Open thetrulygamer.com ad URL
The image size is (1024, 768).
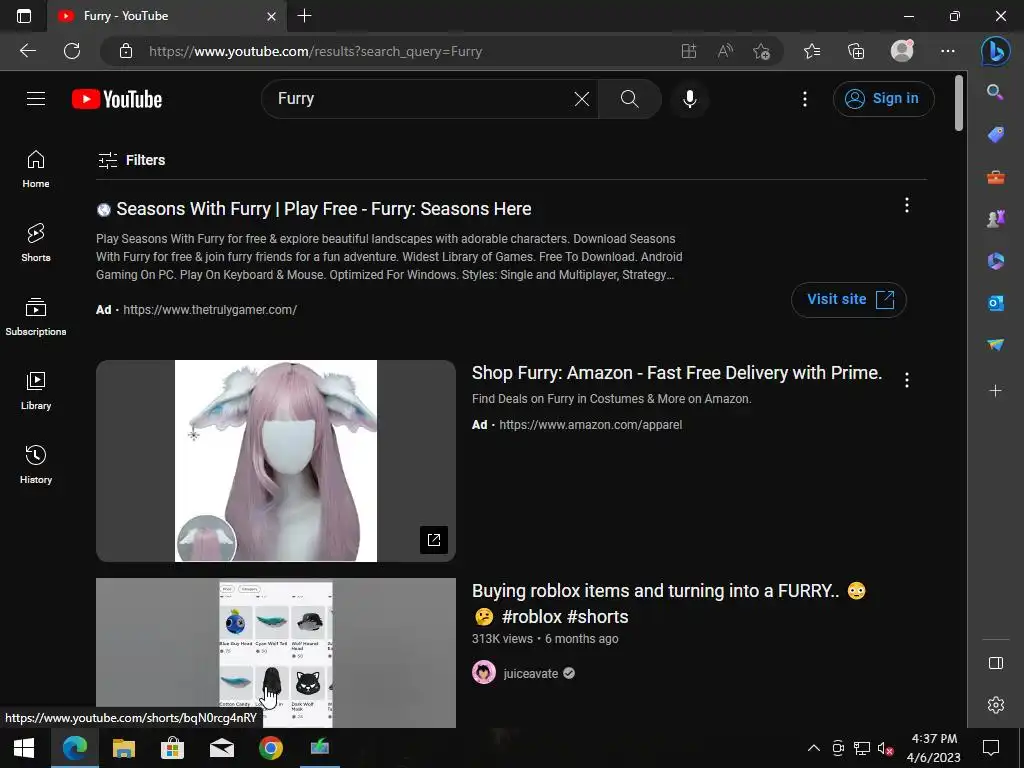click(x=210, y=310)
